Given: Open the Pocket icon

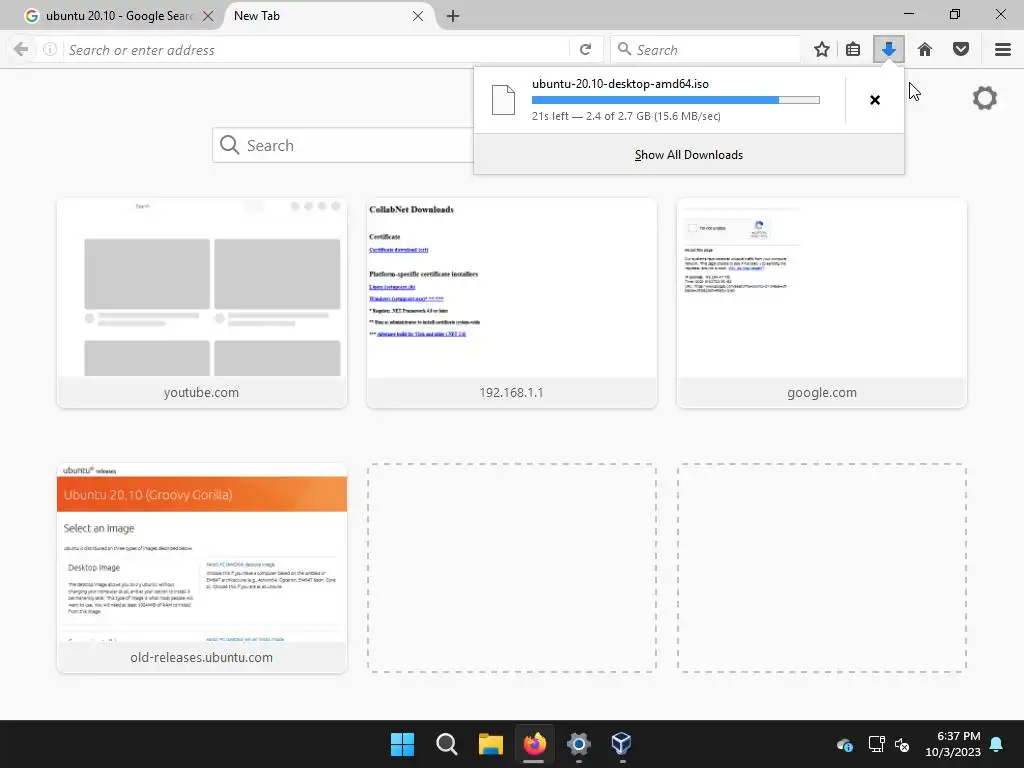Looking at the screenshot, I should pos(961,50).
